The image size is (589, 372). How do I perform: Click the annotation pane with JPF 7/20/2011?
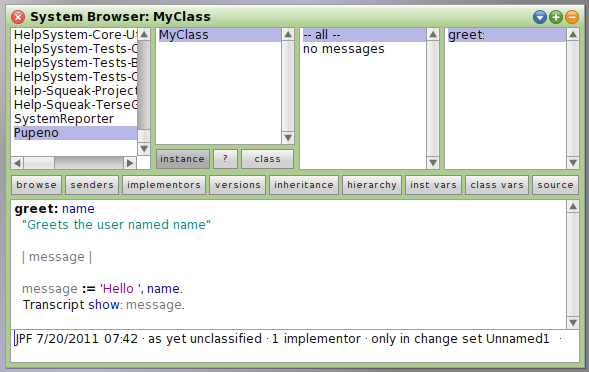coord(295,346)
